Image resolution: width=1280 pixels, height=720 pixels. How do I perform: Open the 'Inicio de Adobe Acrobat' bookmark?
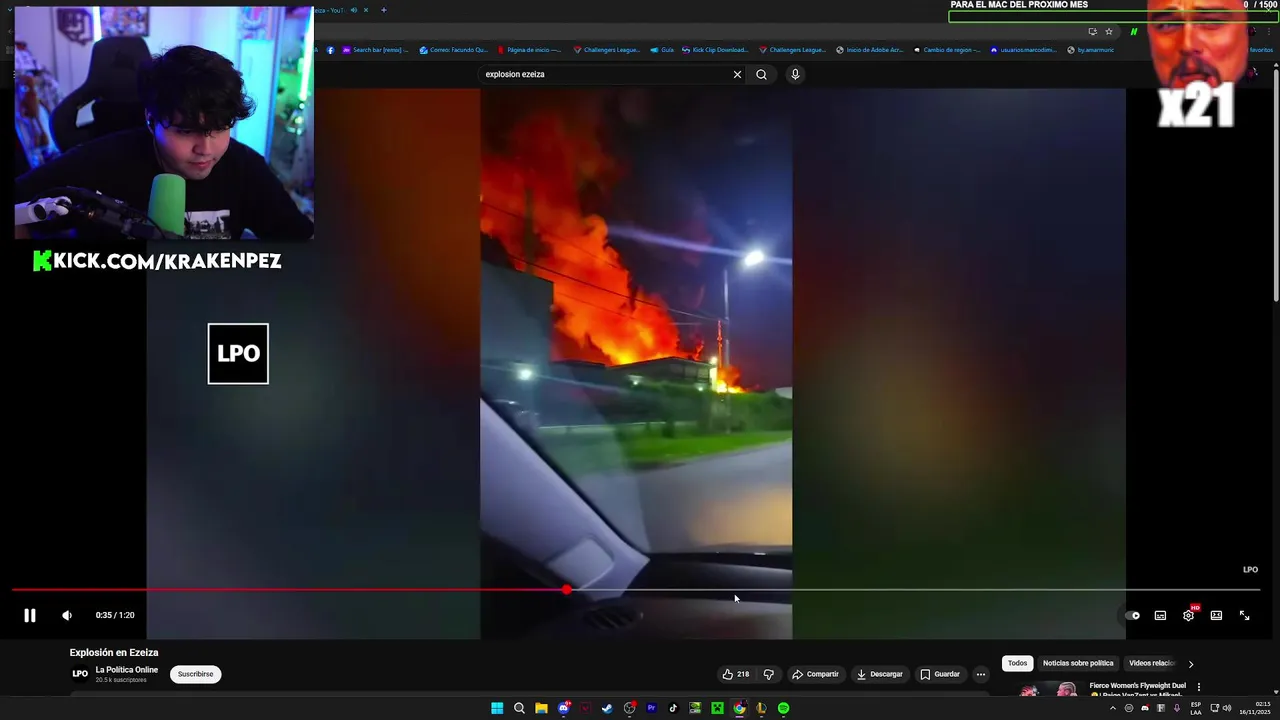point(869,50)
